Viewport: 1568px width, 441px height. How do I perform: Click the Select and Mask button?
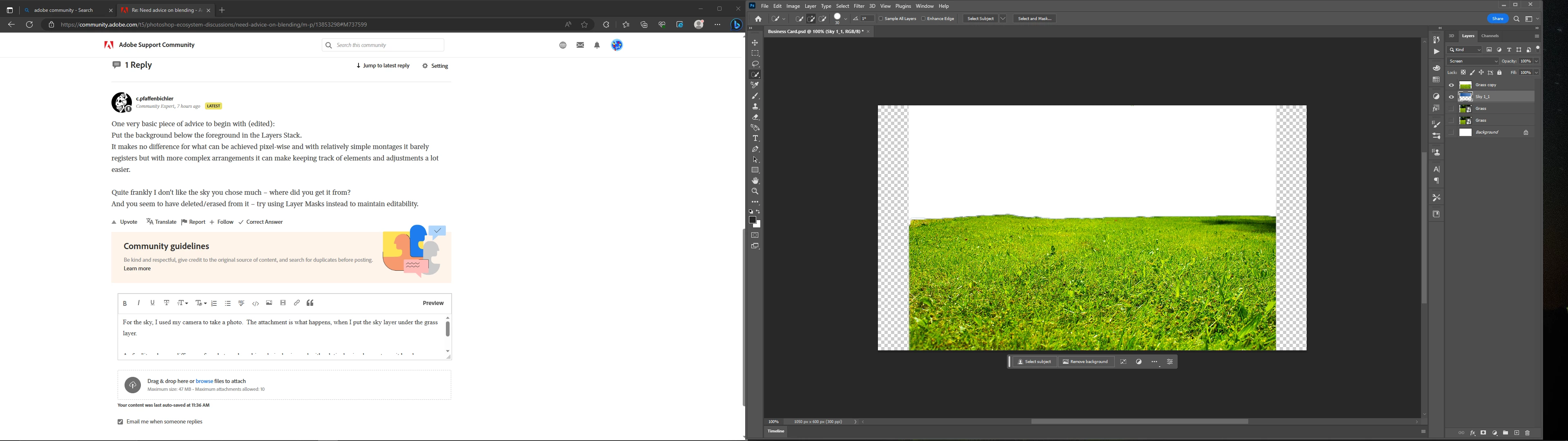1034,19
